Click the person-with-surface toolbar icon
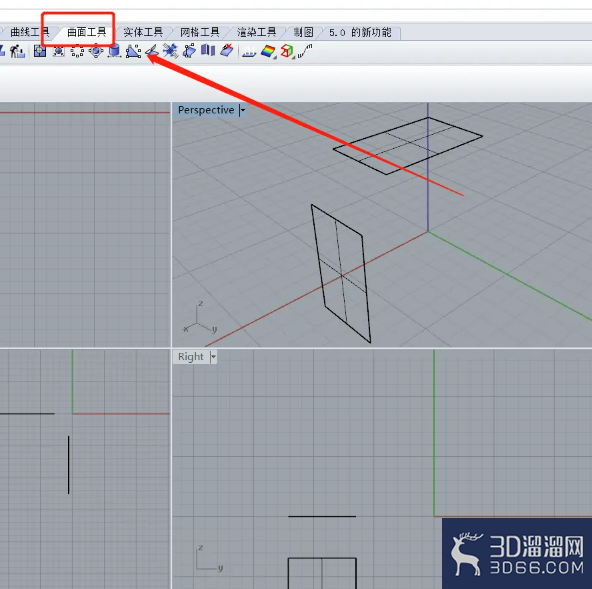 (17, 51)
